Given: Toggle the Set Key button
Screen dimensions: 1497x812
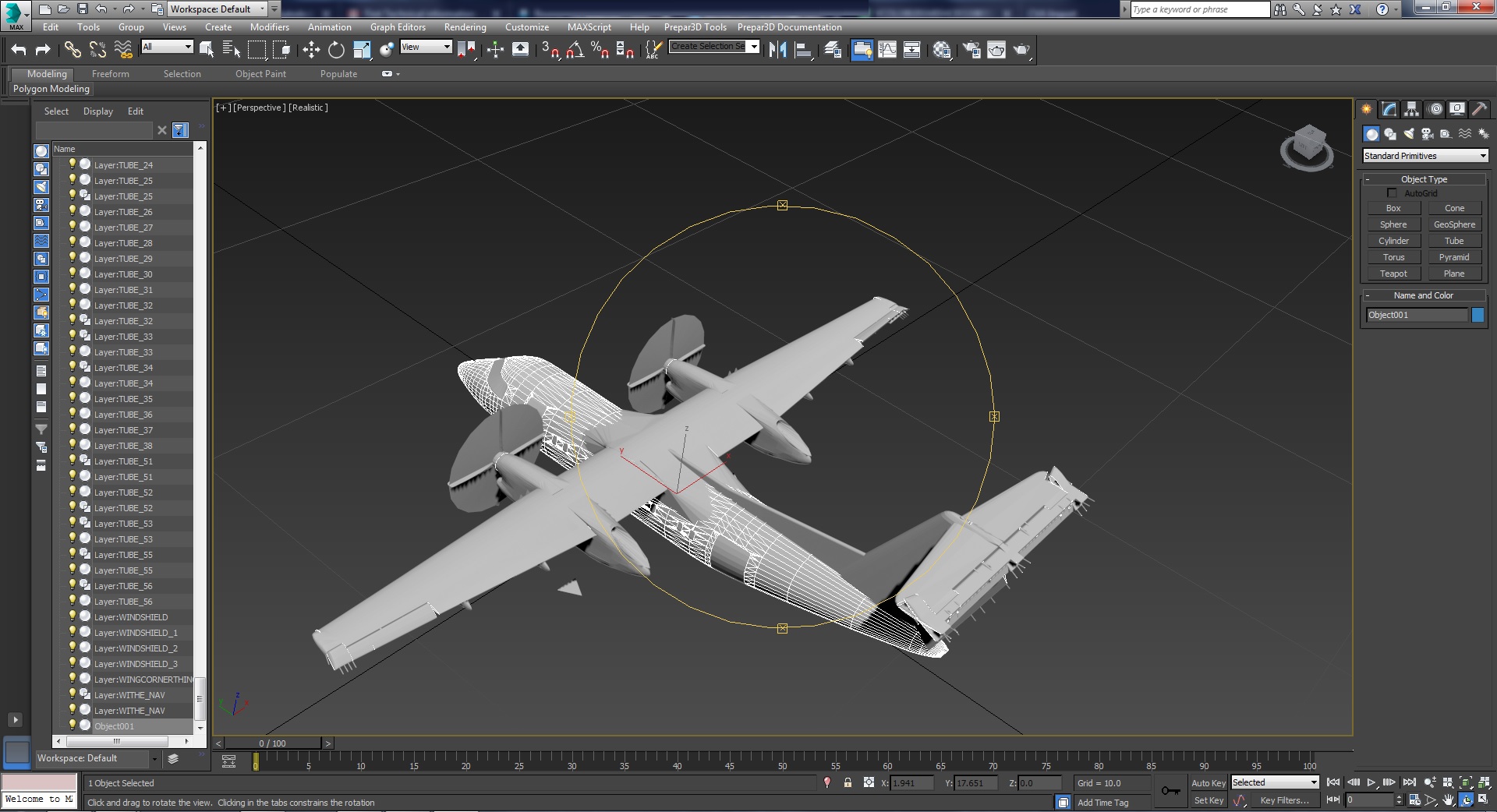Looking at the screenshot, I should (1208, 800).
